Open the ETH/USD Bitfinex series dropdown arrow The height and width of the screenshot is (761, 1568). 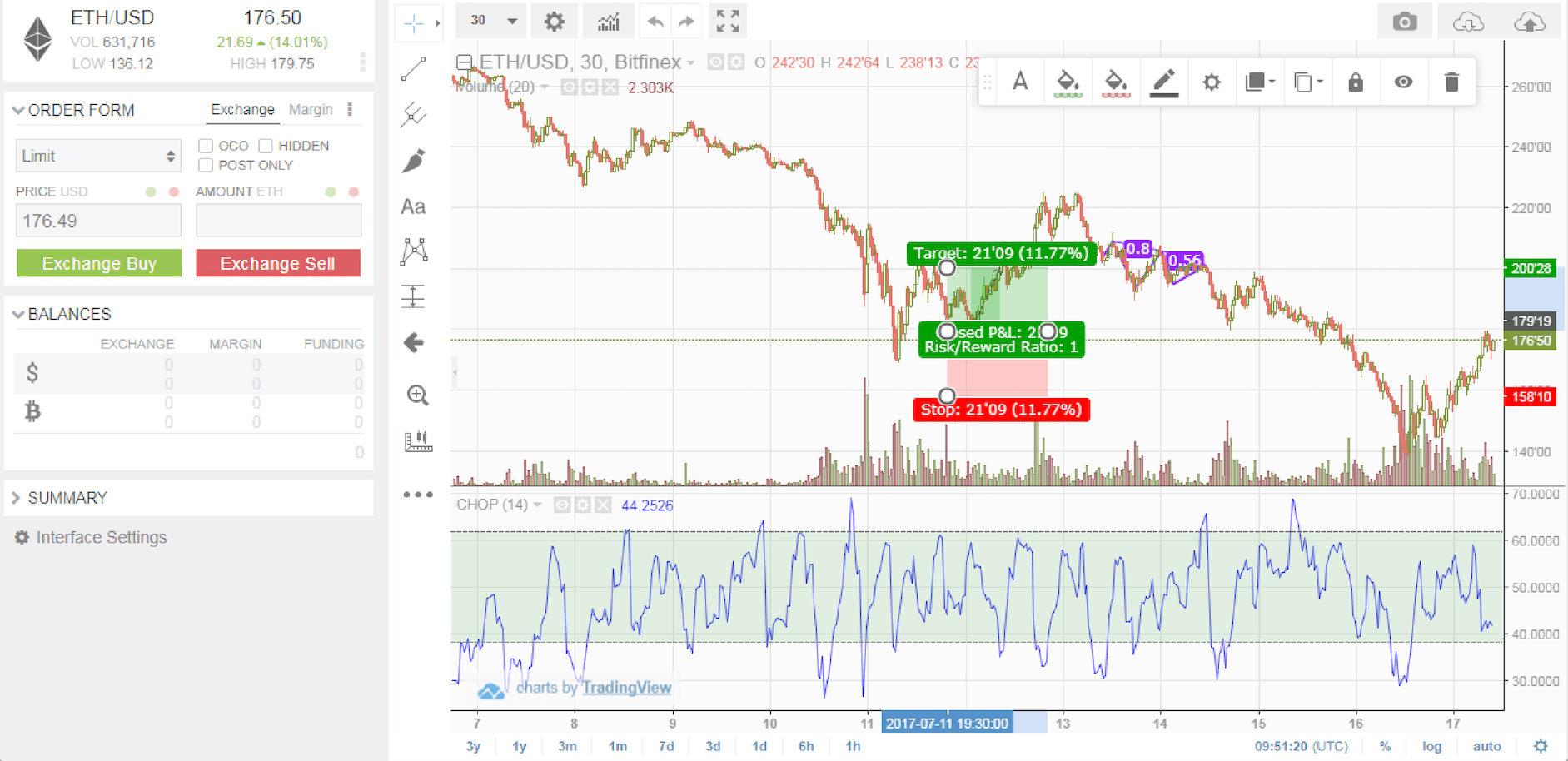pyautogui.click(x=690, y=62)
